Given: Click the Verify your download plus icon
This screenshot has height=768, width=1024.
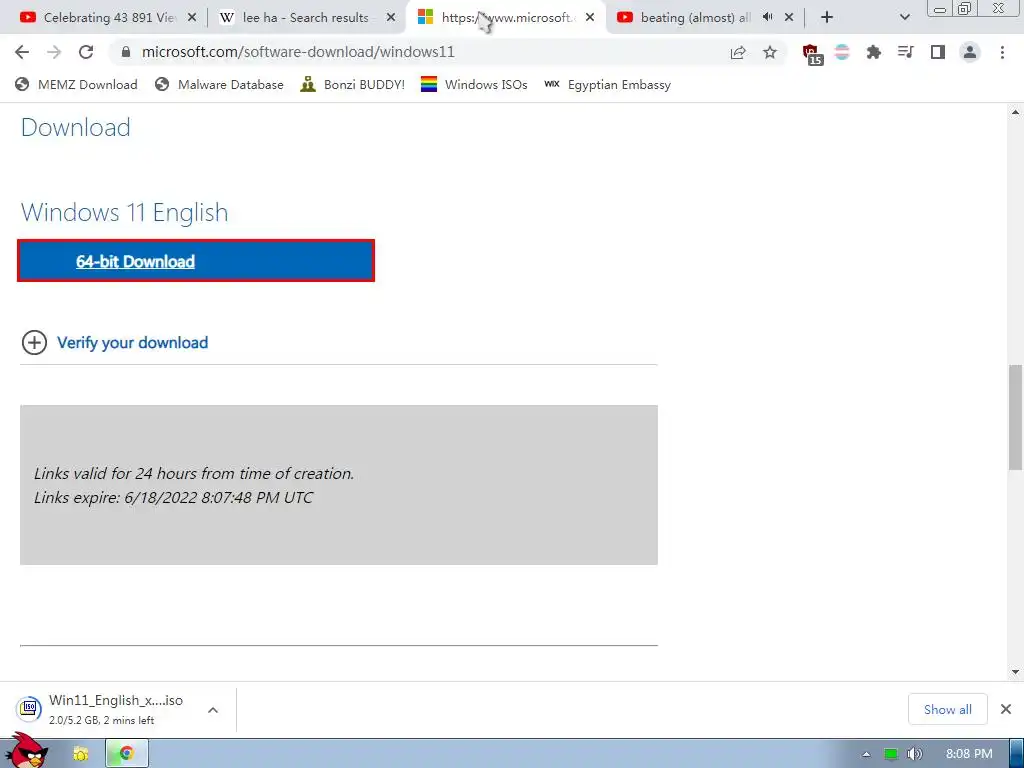Looking at the screenshot, I should (35, 342).
